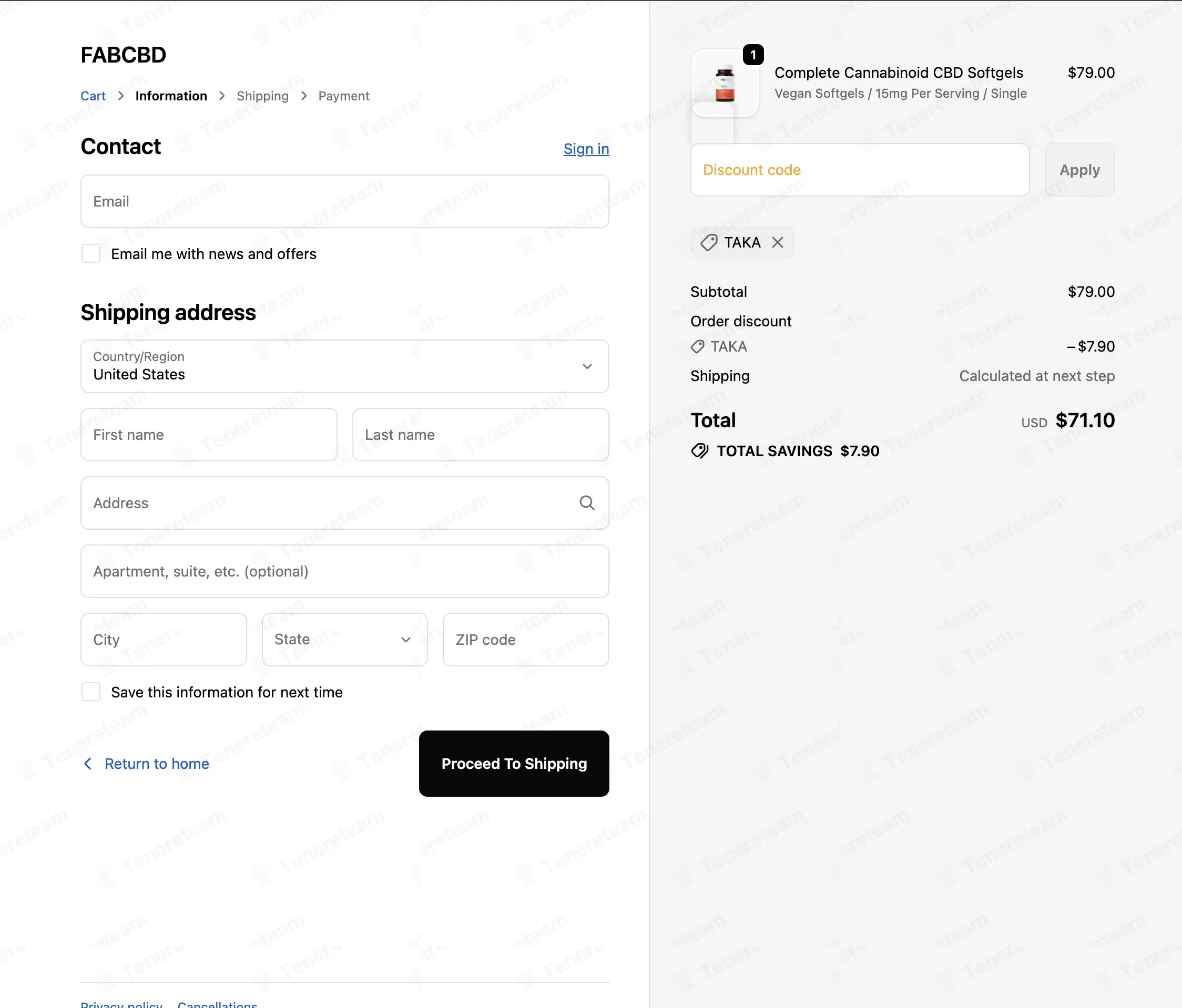Click the –$7.90 discount amount
Viewport: 1182px width, 1008px height.
[x=1090, y=347]
